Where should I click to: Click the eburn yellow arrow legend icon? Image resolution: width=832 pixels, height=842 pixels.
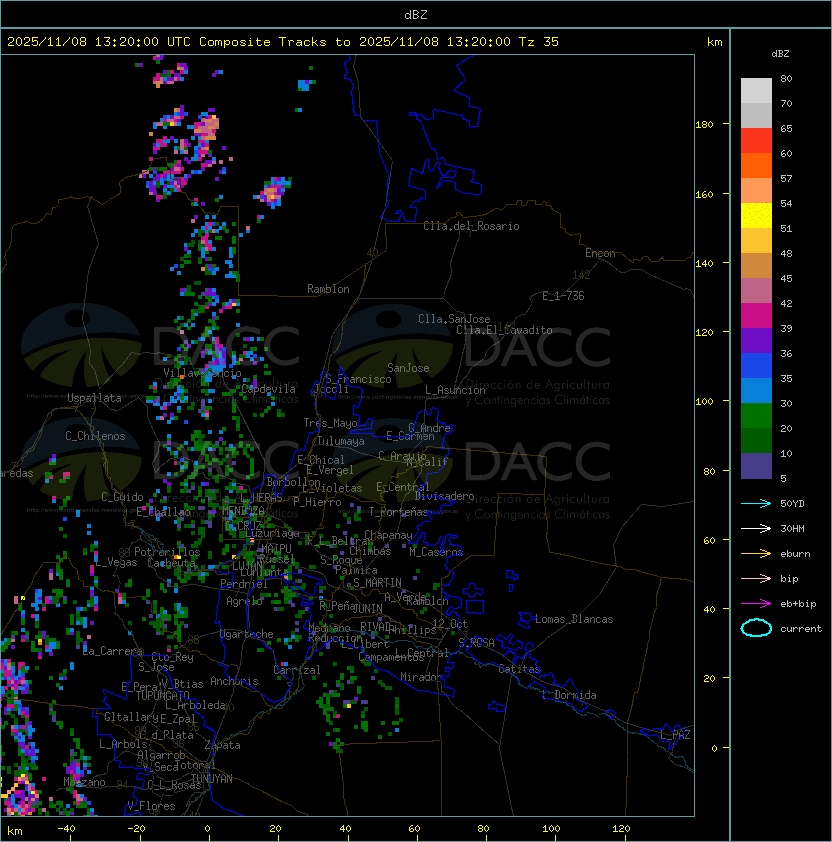click(x=756, y=553)
